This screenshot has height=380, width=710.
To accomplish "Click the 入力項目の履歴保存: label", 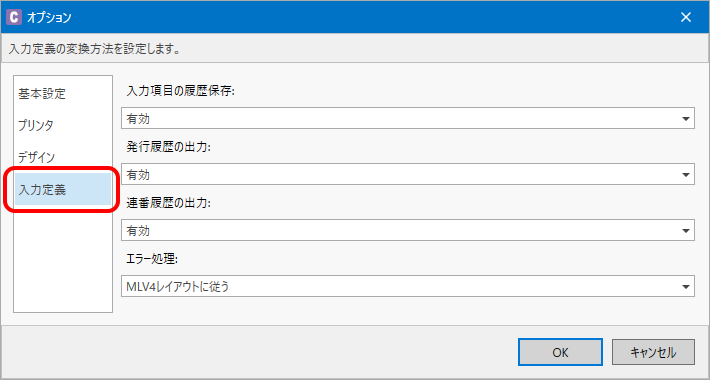I will tap(180, 91).
